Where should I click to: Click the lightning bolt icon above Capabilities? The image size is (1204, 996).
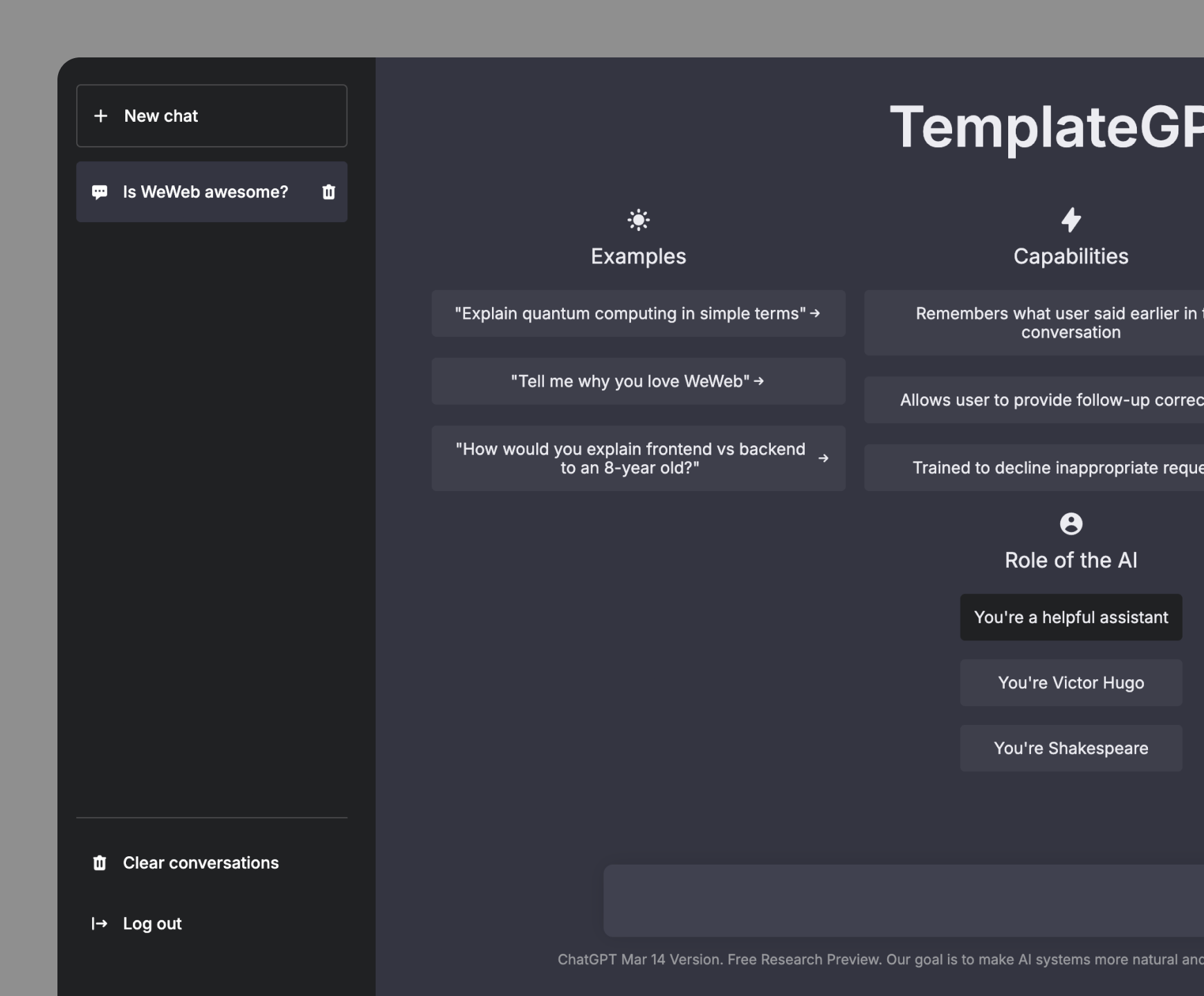1071,220
